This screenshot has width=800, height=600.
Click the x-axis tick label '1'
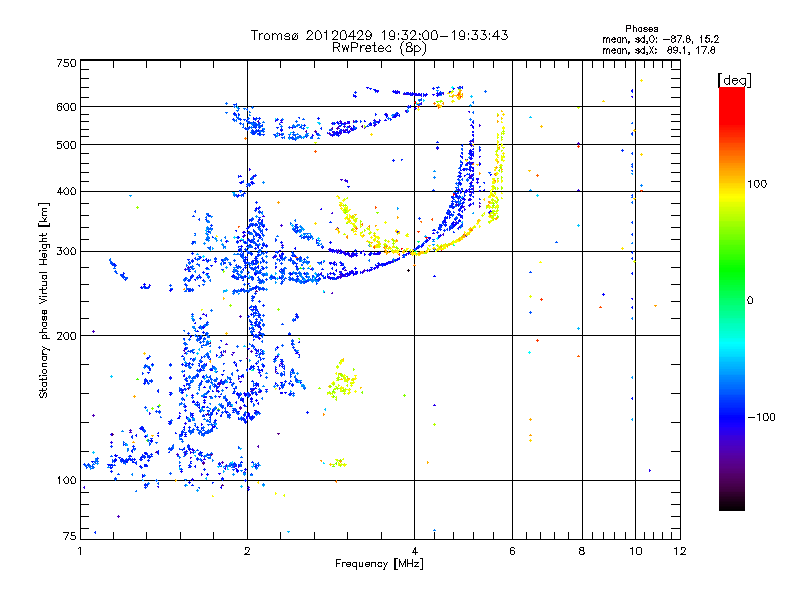tap(80, 551)
